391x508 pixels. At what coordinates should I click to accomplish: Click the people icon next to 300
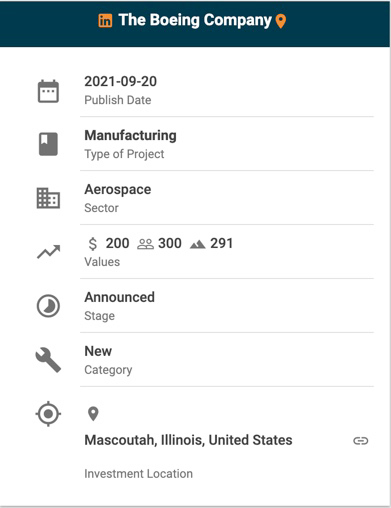pos(145,244)
